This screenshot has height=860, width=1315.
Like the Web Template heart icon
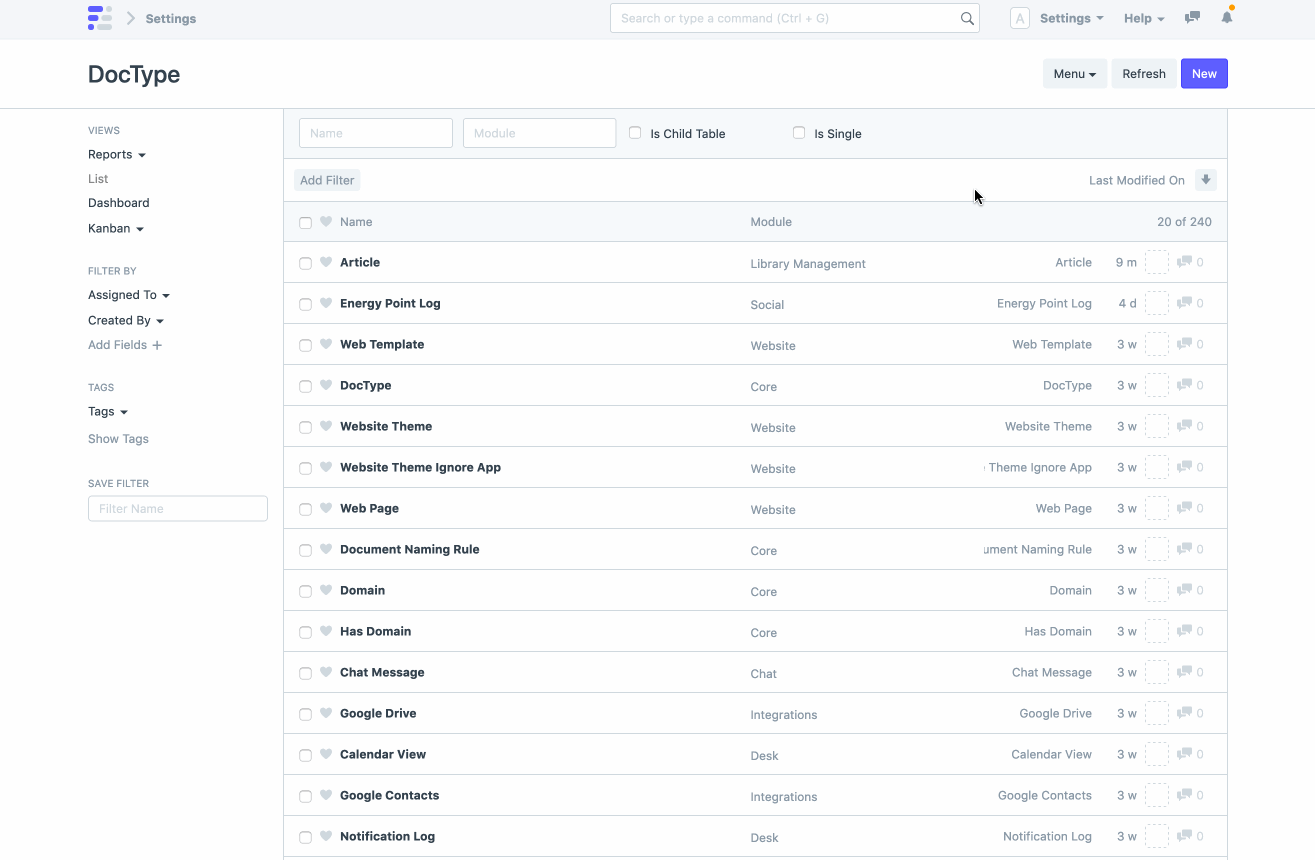click(x=326, y=344)
